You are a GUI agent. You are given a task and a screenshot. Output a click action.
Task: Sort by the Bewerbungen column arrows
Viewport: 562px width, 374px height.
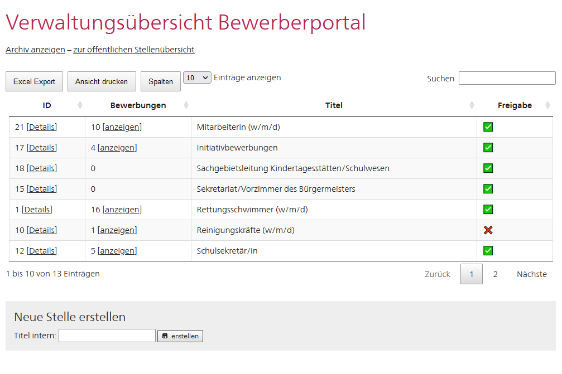click(186, 105)
